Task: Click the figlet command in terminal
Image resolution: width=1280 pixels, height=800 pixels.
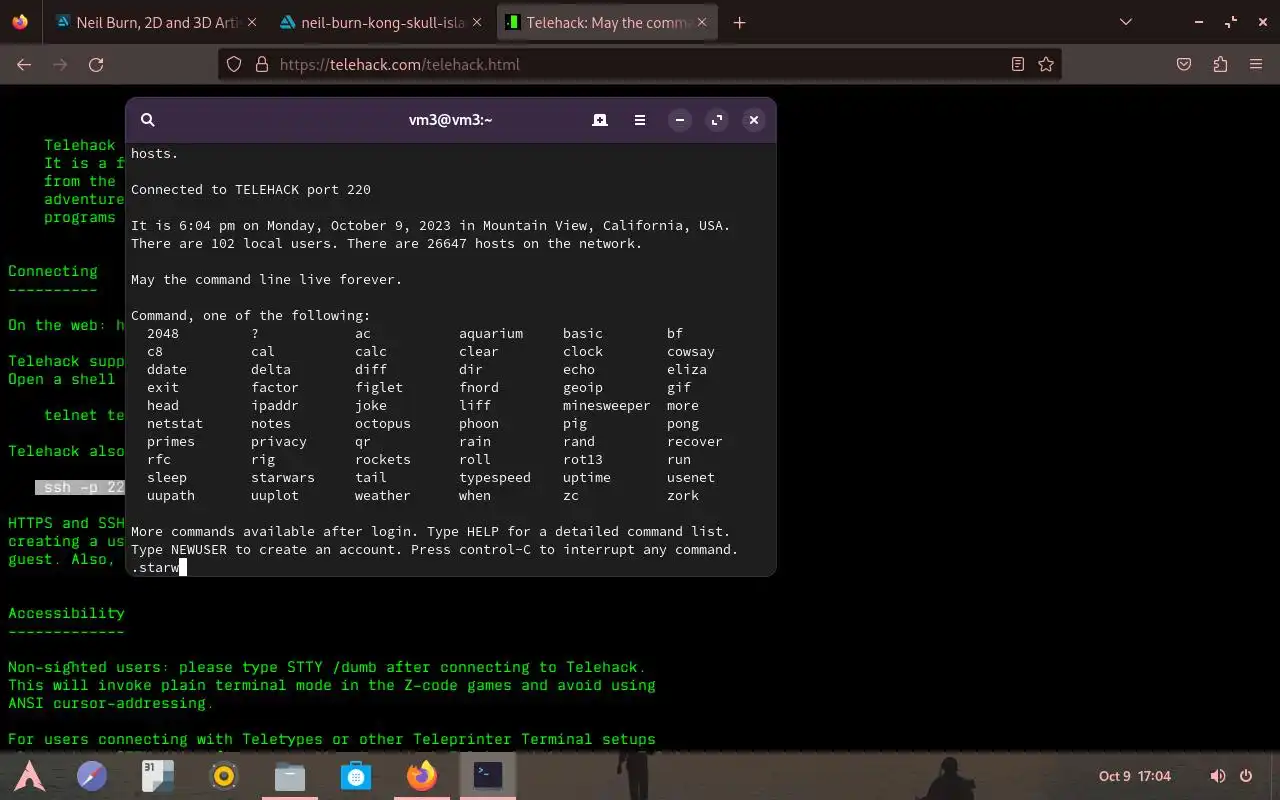Action: pyautogui.click(x=379, y=388)
